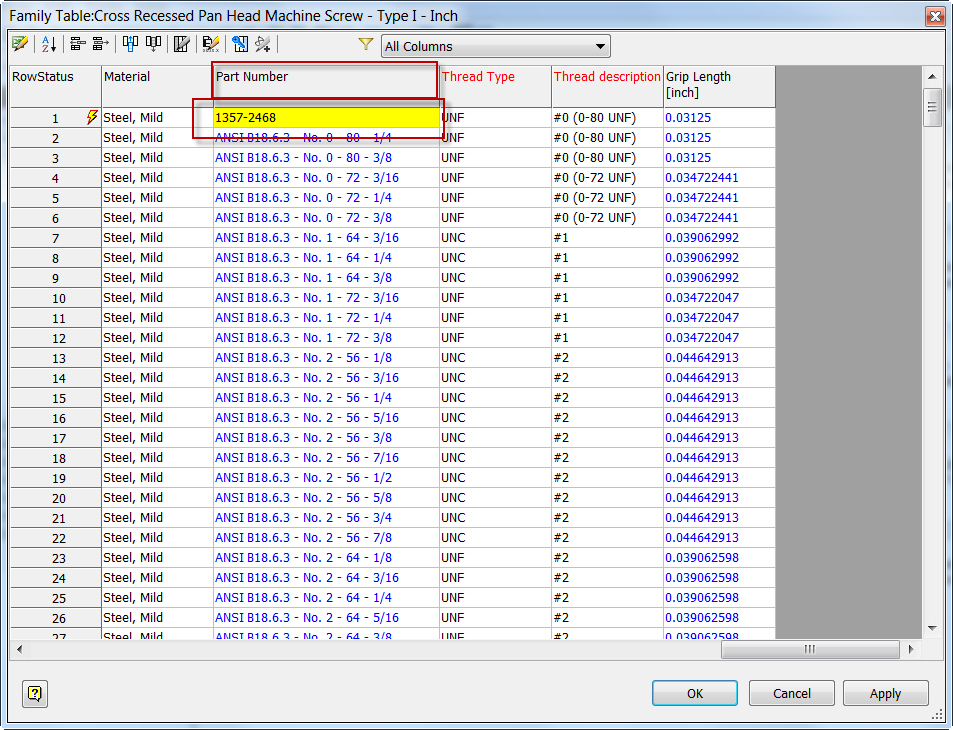This screenshot has height=730, width=953.
Task: Click OK to confirm the family table
Action: 694,692
